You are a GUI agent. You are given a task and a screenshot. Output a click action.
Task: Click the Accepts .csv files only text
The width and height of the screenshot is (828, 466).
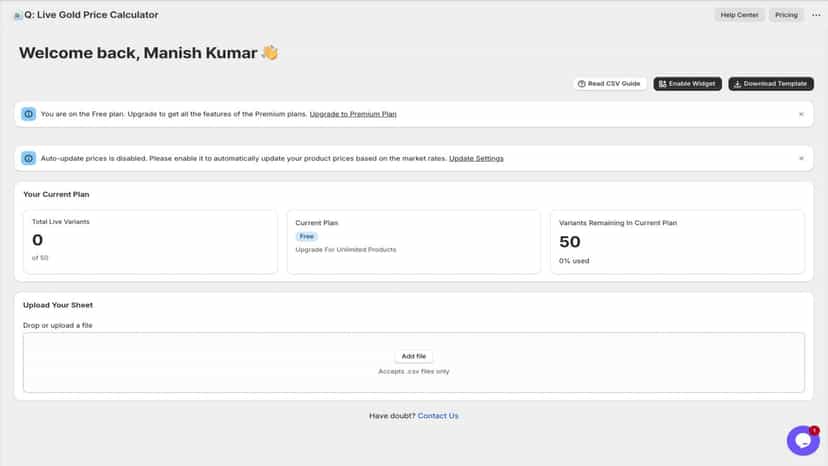(413, 371)
